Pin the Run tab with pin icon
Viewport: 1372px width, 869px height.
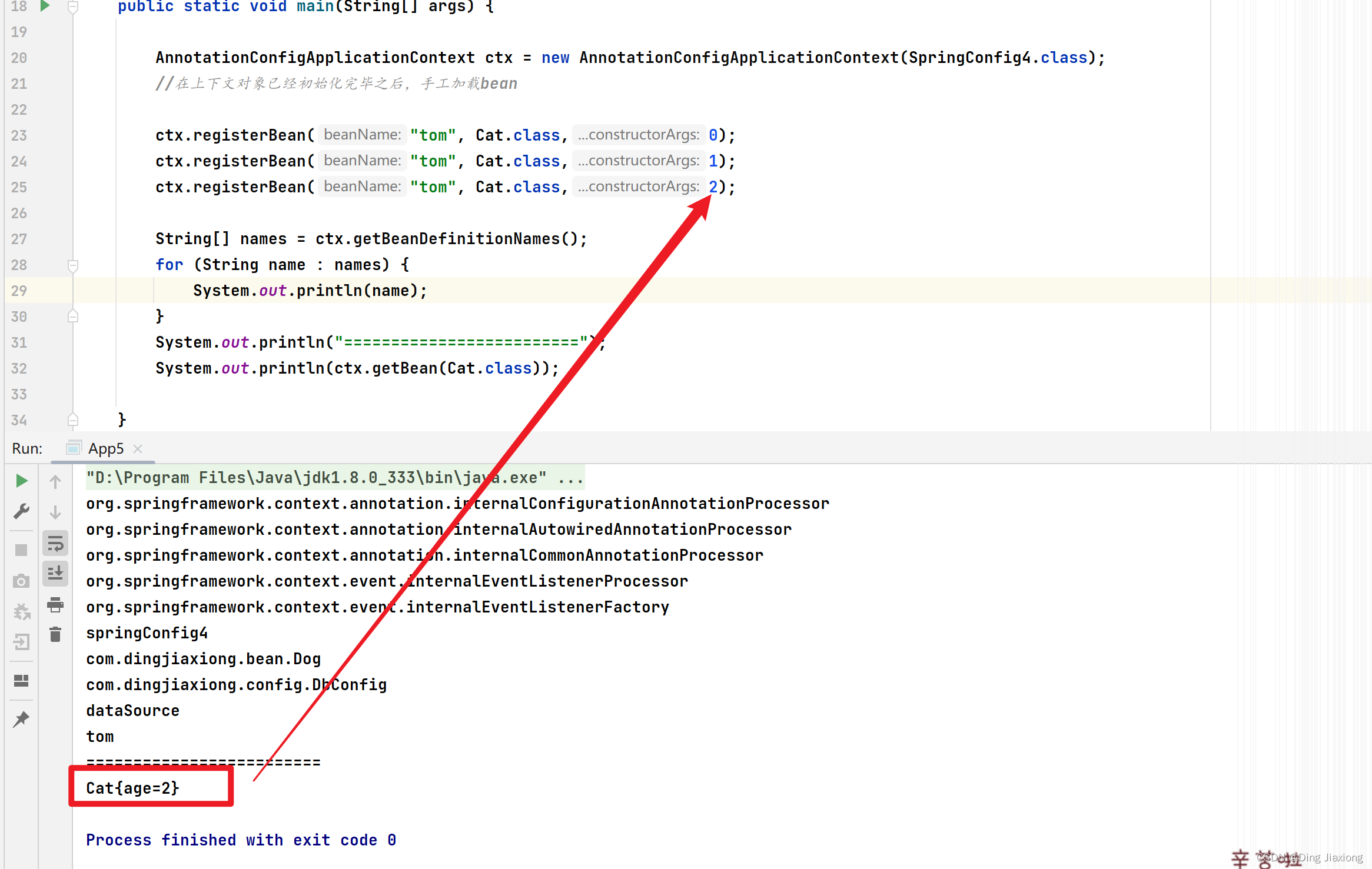[21, 719]
